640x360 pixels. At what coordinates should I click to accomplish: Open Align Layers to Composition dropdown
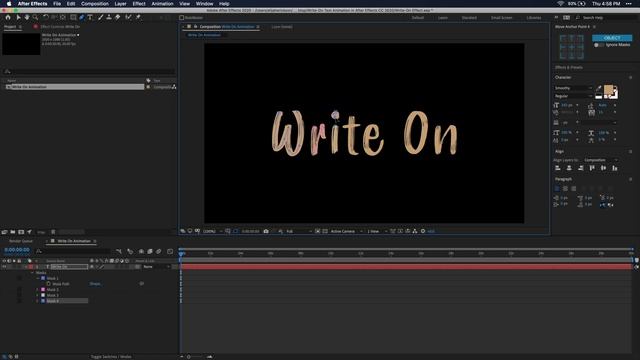pyautogui.click(x=601, y=160)
